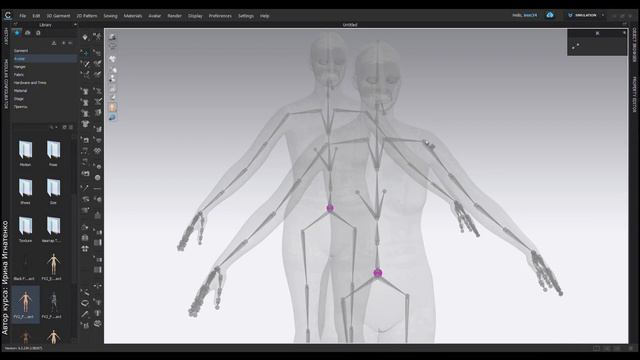Open the Settings menu
The image size is (640, 360).
246,16
